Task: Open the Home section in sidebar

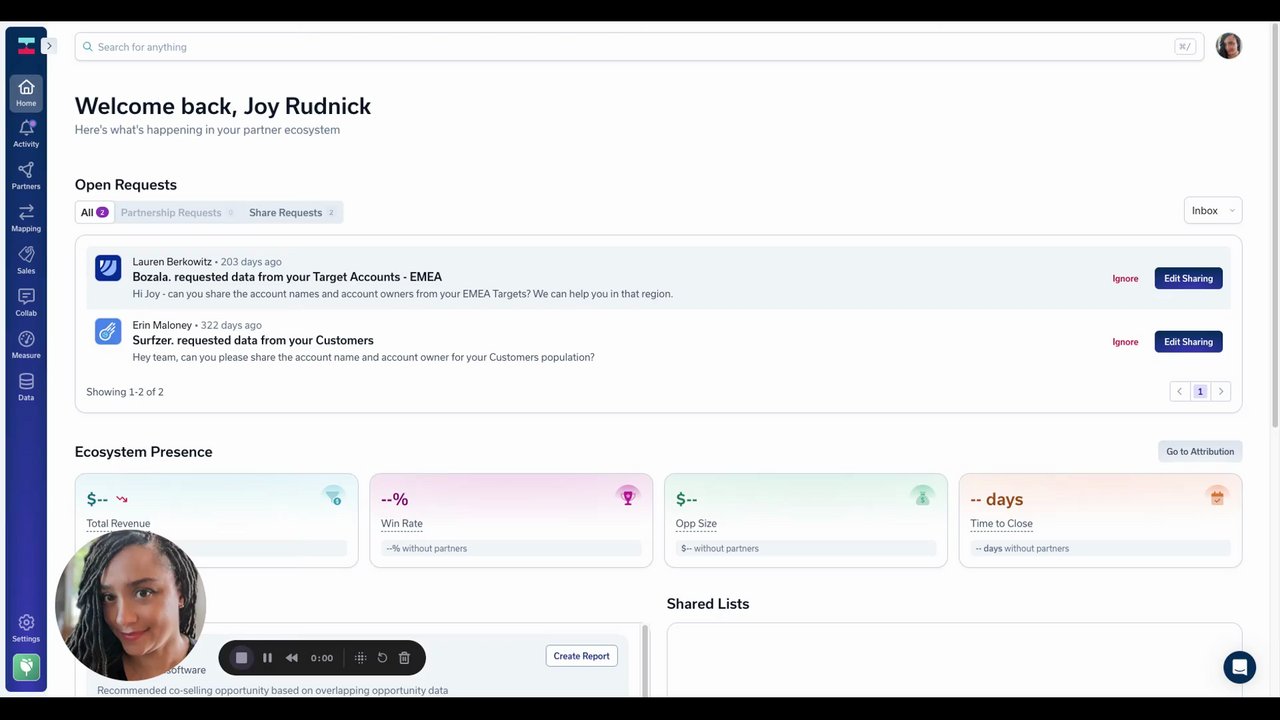Action: [26, 93]
